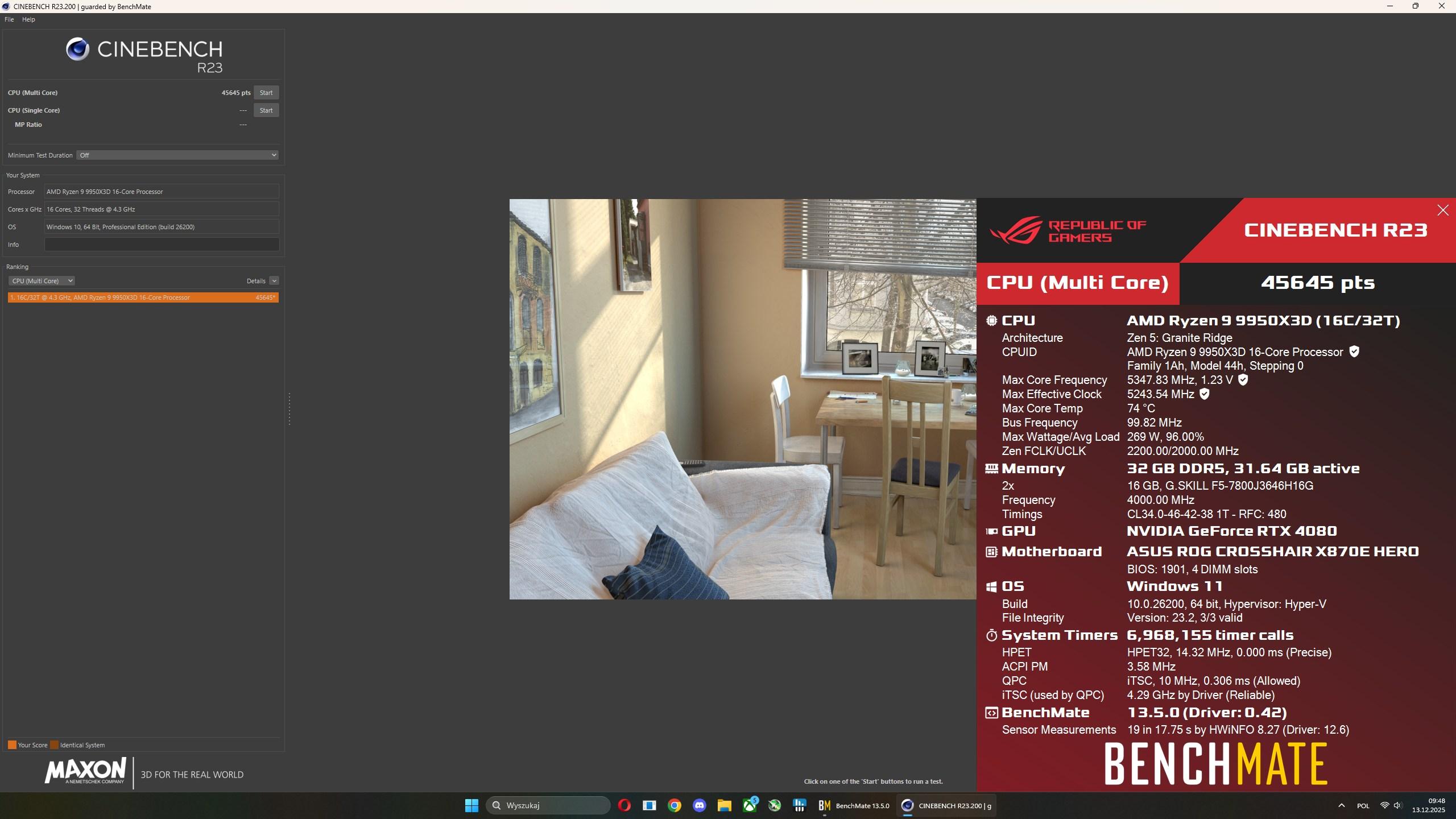
Task: Open the Help menu
Action: click(x=28, y=19)
